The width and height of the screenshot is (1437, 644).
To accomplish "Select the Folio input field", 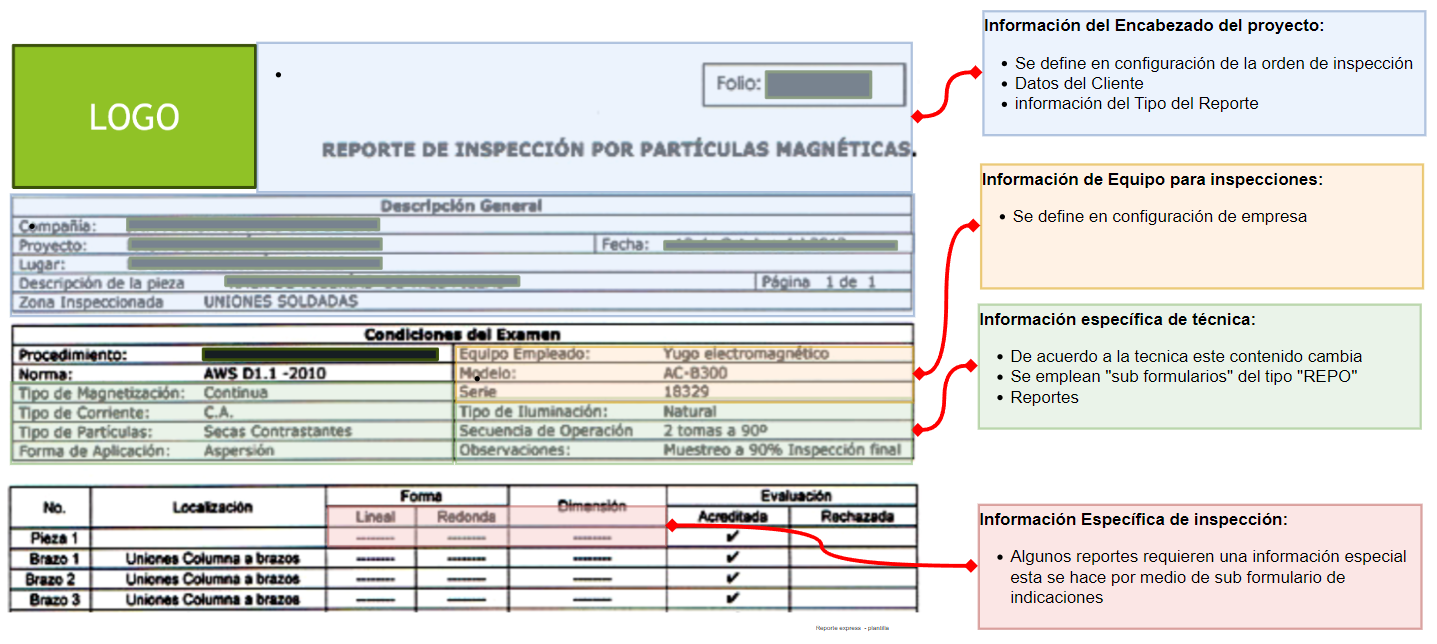I will click(819, 85).
